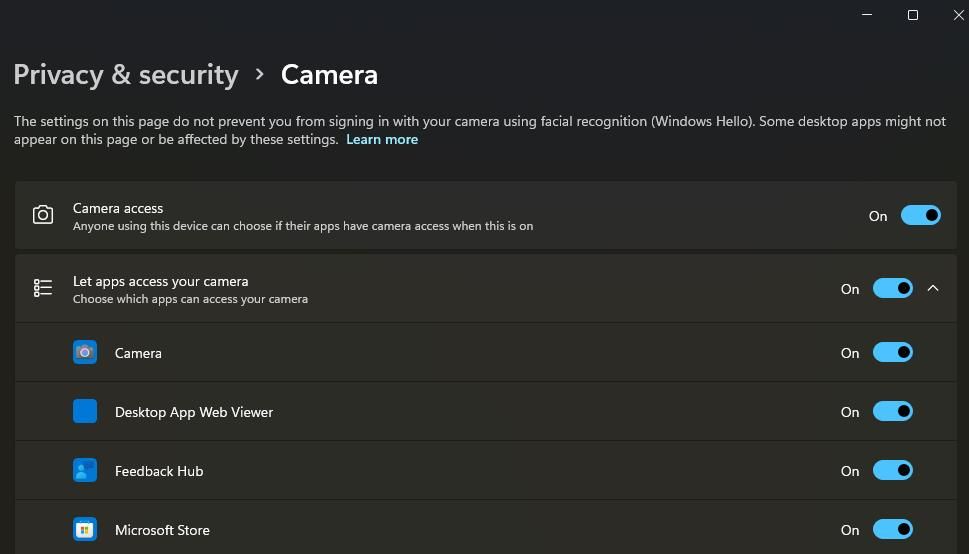
Task: Maximize the Settings window
Action: coord(912,15)
